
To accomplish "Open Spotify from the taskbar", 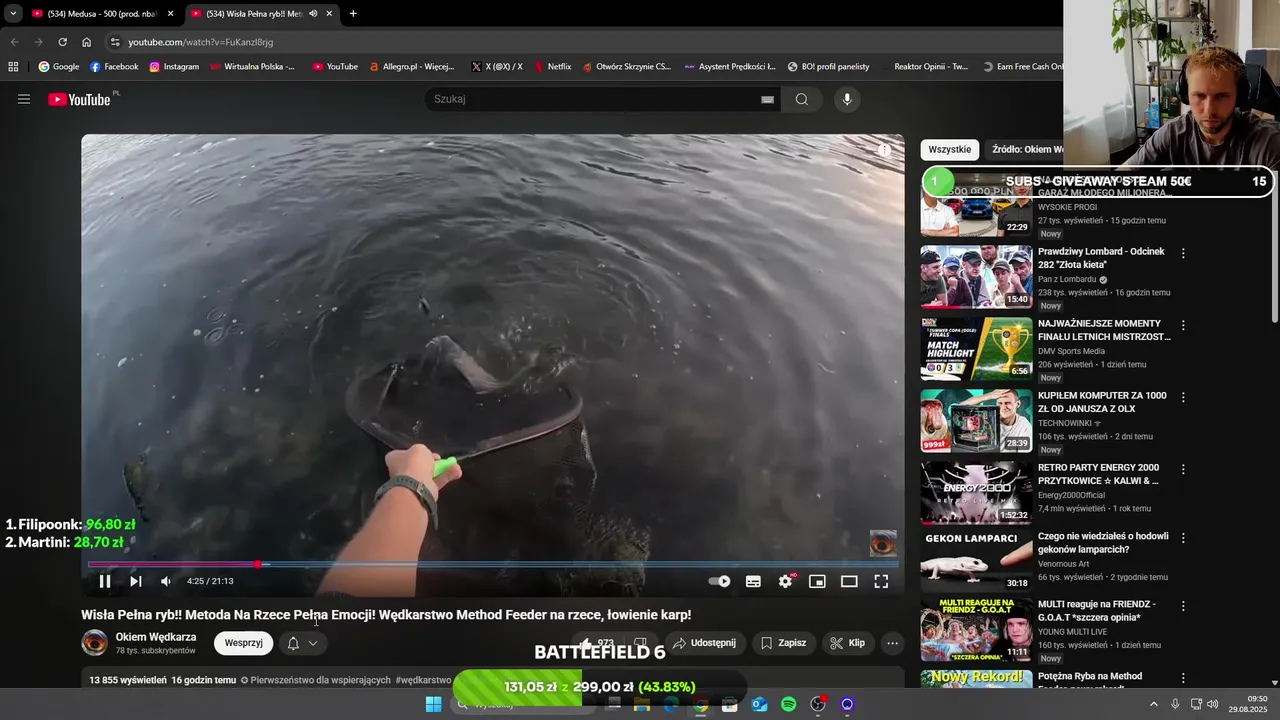I will click(x=788, y=704).
